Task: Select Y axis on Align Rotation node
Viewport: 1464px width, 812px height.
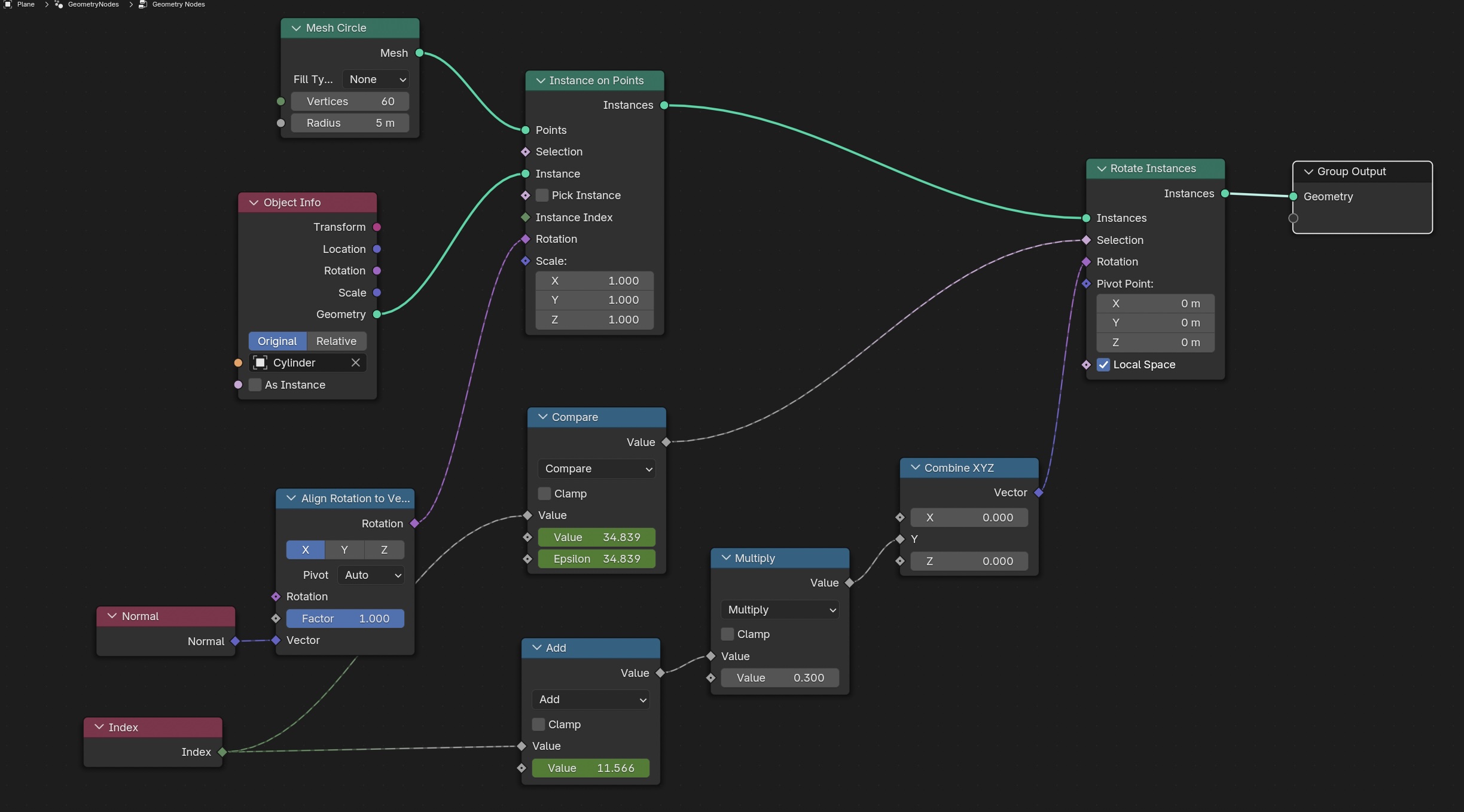Action: click(x=344, y=550)
